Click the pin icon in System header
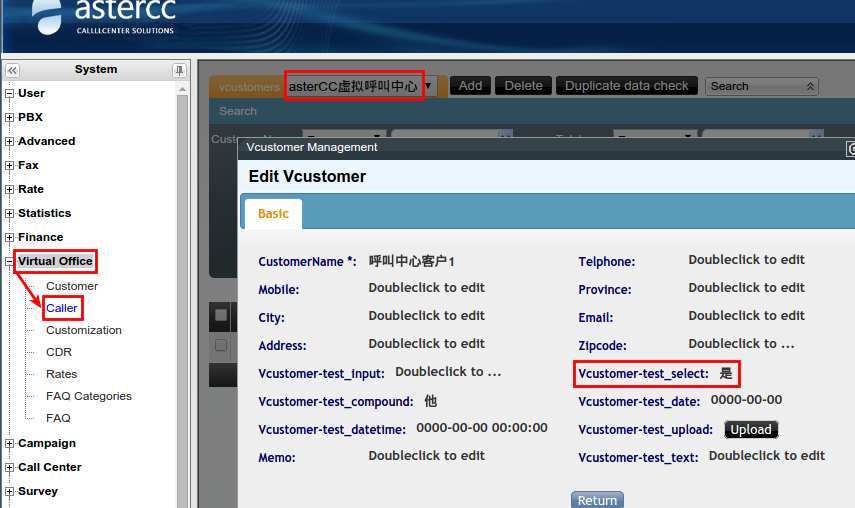Screen dimensions: 855x508 point(179,70)
